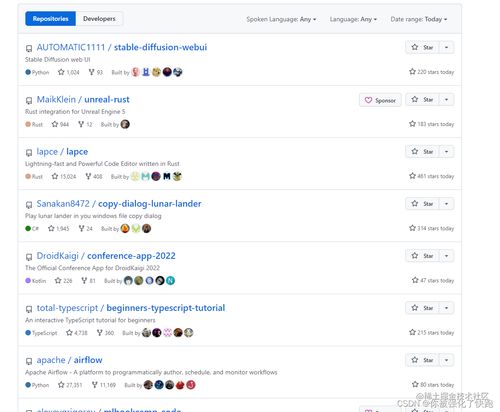
Task: Click the repository icon beside MaikKlein
Action: click(x=29, y=101)
